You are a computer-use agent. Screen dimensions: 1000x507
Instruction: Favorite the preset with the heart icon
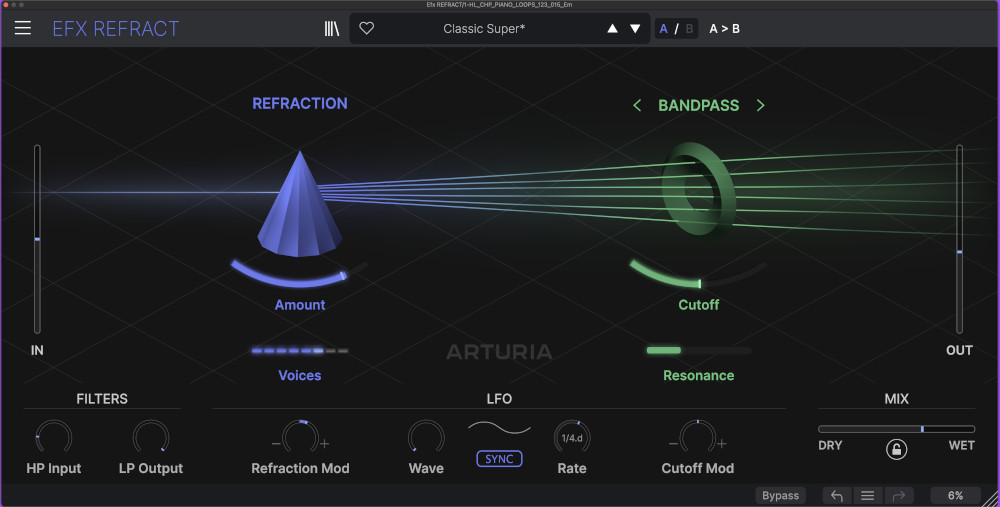pyautogui.click(x=367, y=29)
